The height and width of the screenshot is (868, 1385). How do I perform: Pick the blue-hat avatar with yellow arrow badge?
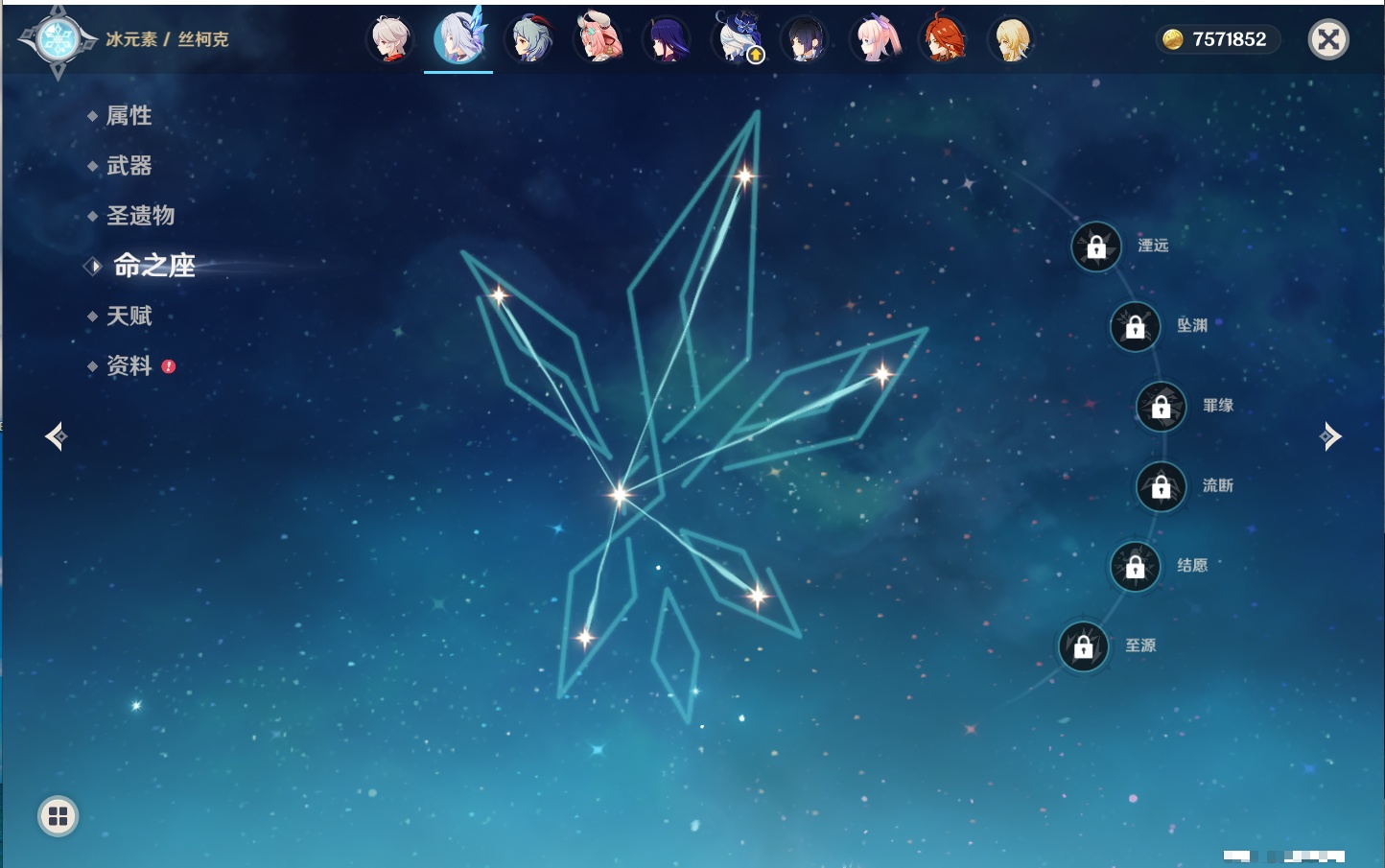[737, 39]
